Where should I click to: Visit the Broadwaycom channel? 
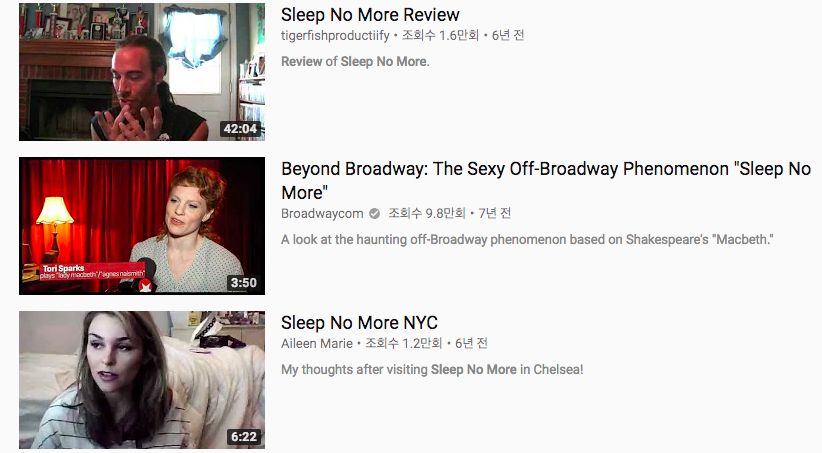pyautogui.click(x=322, y=213)
